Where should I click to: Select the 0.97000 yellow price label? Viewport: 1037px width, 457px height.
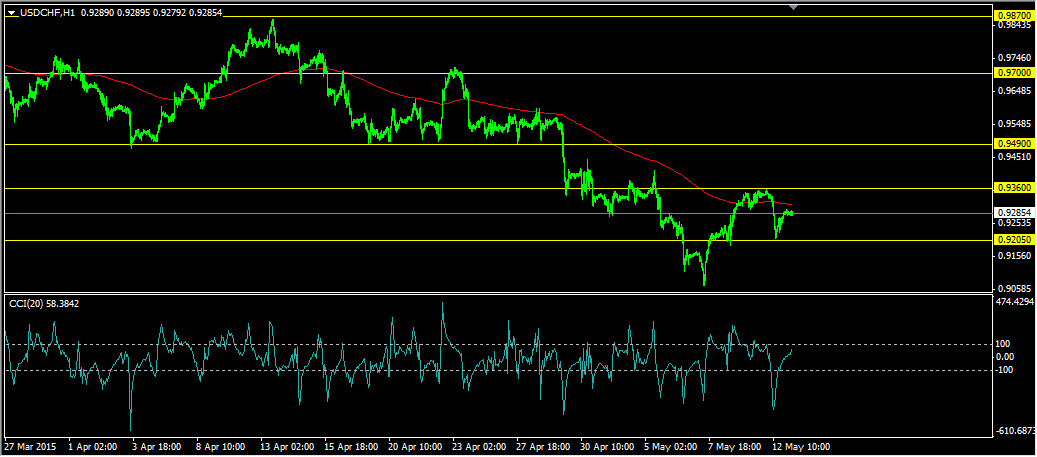[x=1014, y=73]
